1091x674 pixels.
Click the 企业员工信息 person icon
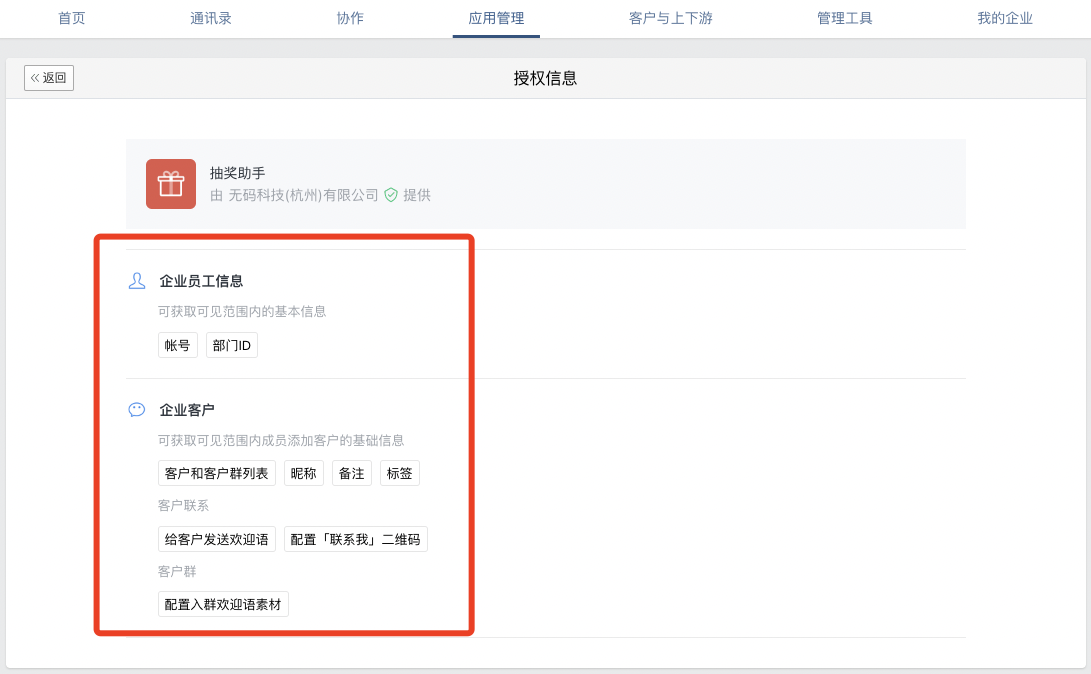(137, 281)
